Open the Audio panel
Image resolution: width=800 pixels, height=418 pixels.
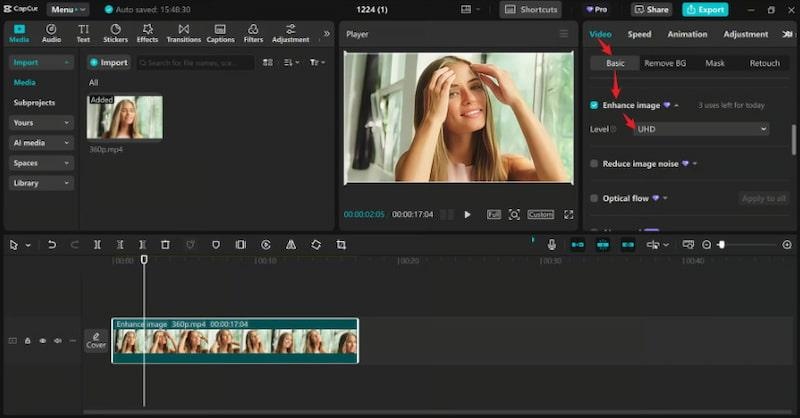coord(51,33)
